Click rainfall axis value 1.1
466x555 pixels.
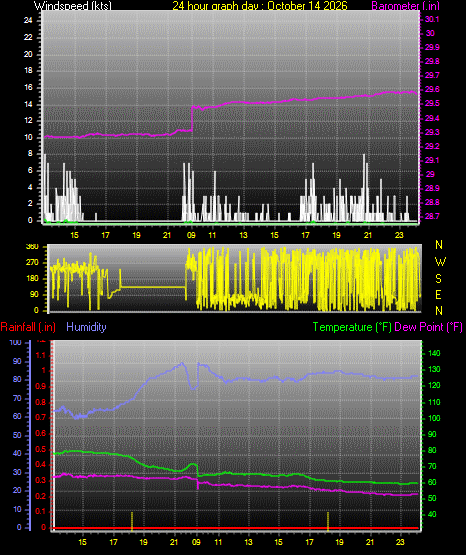point(41,355)
